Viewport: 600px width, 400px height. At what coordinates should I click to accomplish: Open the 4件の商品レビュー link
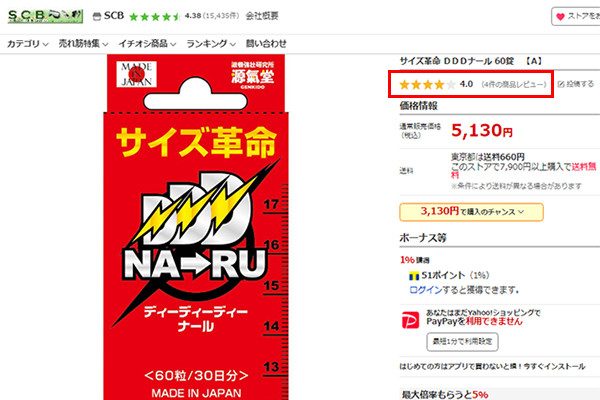pyautogui.click(x=514, y=84)
